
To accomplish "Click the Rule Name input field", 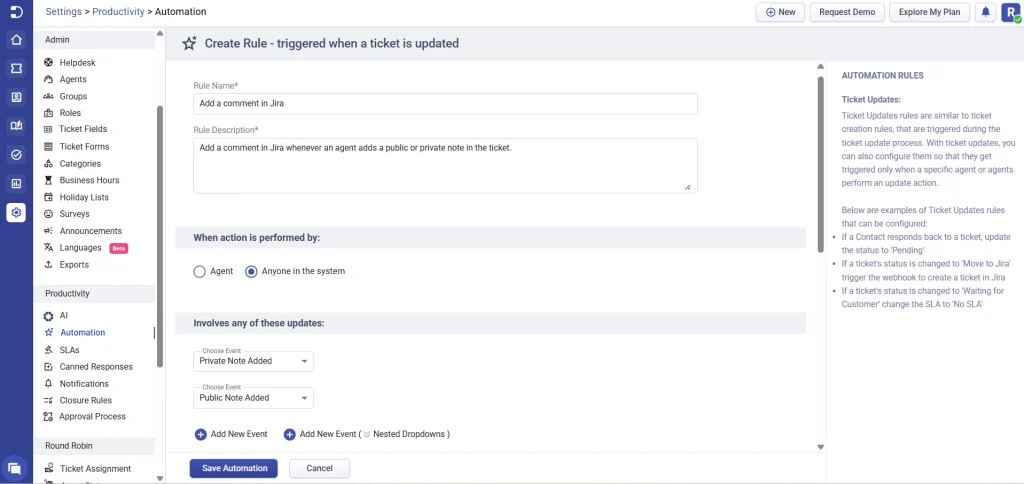I will [444, 104].
